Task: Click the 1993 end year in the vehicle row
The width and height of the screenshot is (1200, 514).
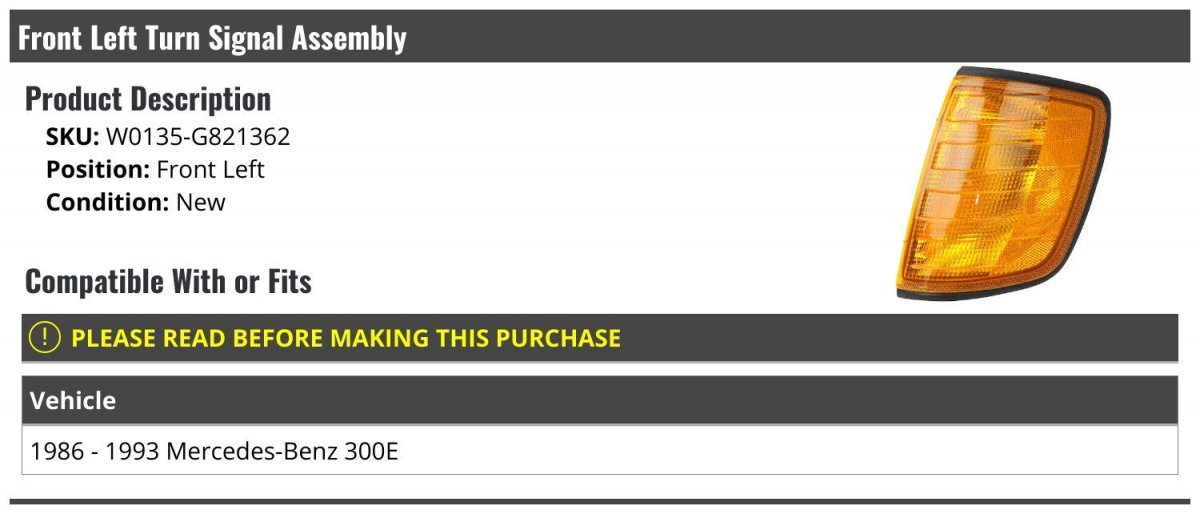Action: click(x=132, y=451)
